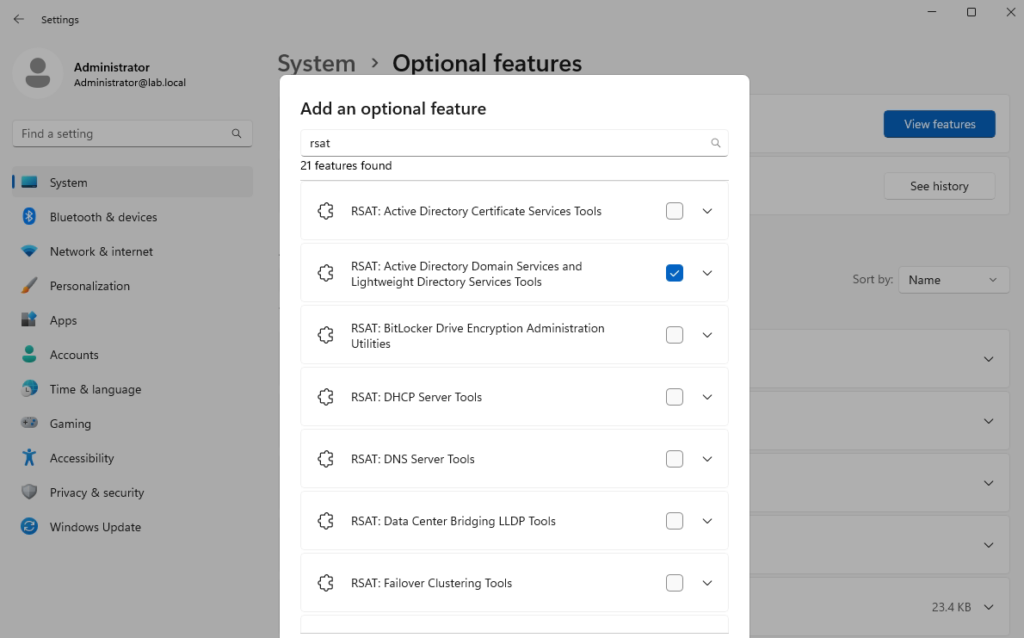Expand DHCP Server Tools details chevron
1024x638 pixels.
(707, 397)
